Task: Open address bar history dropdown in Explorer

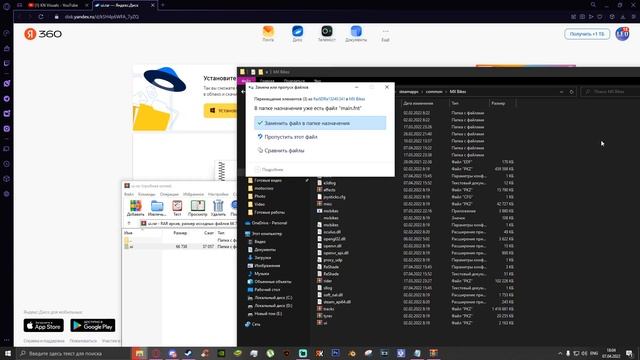Action: coord(562,92)
